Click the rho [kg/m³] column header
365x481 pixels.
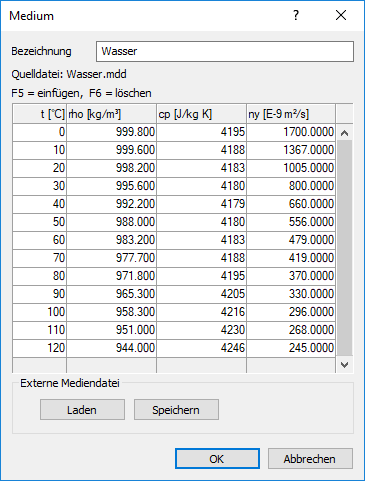click(112, 114)
